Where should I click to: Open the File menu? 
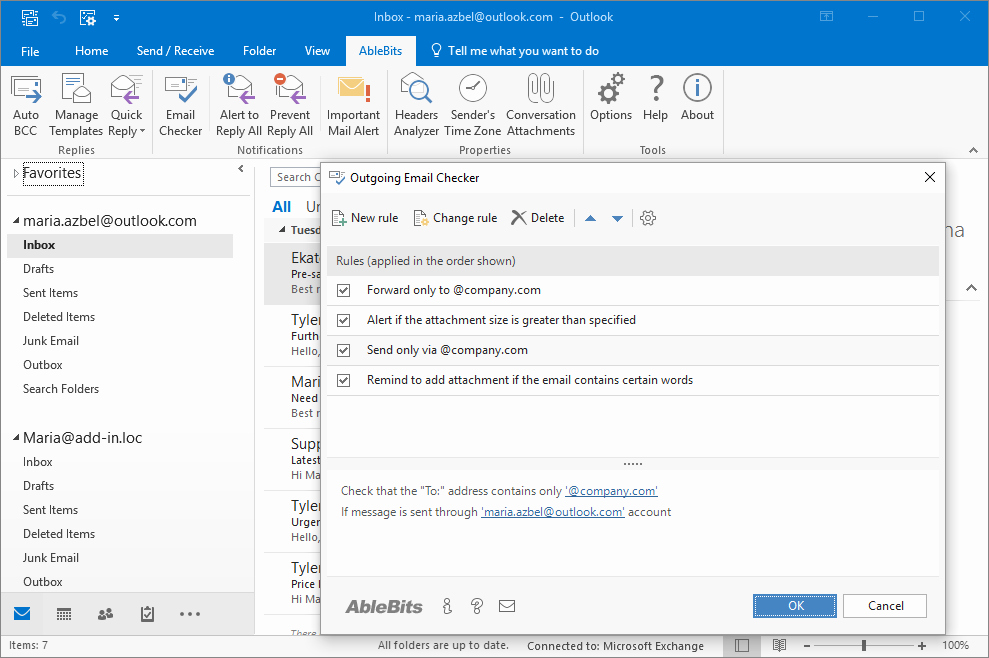click(x=30, y=51)
